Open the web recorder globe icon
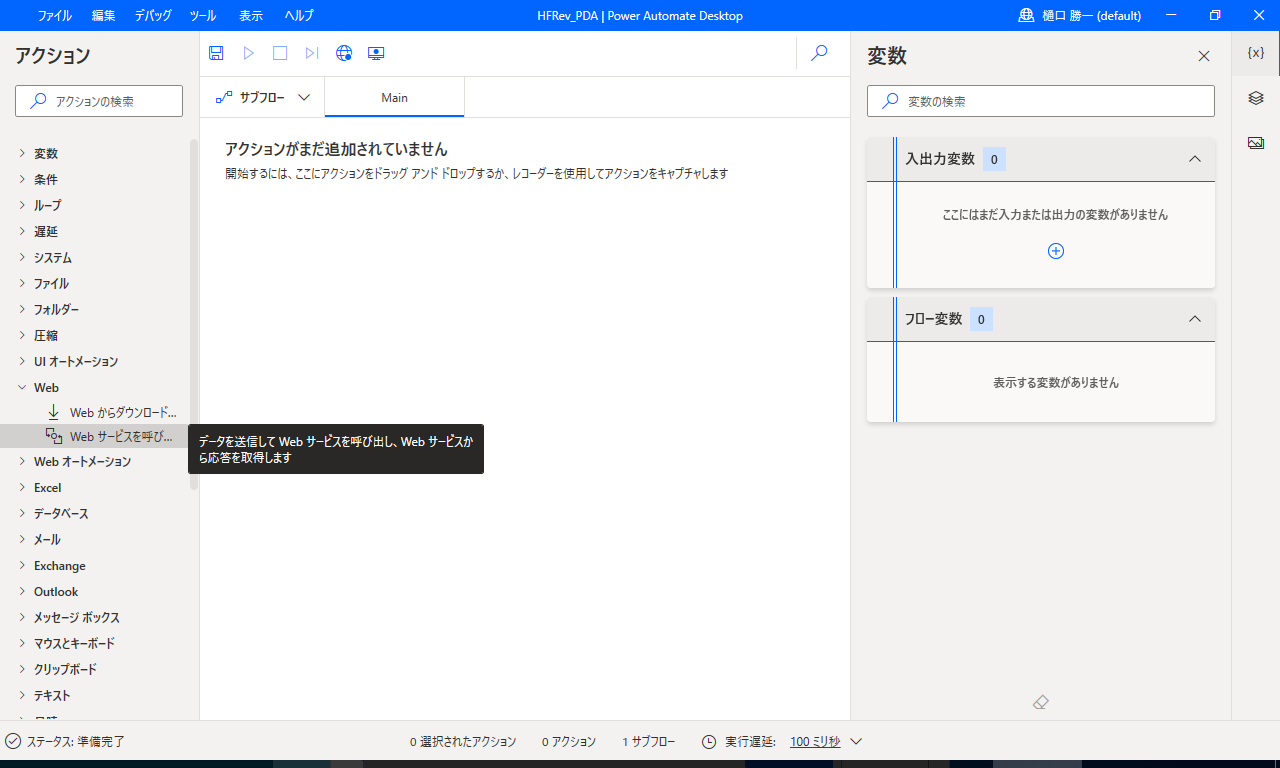 [x=344, y=53]
